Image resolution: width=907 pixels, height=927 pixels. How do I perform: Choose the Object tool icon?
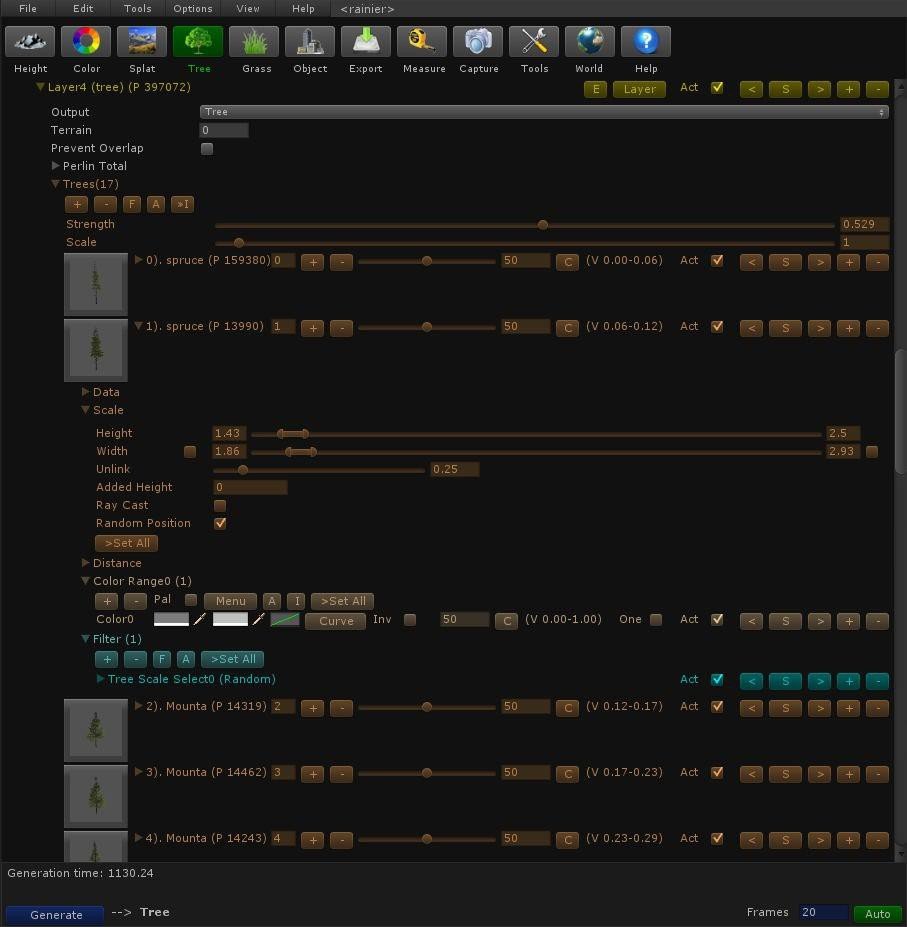(310, 41)
